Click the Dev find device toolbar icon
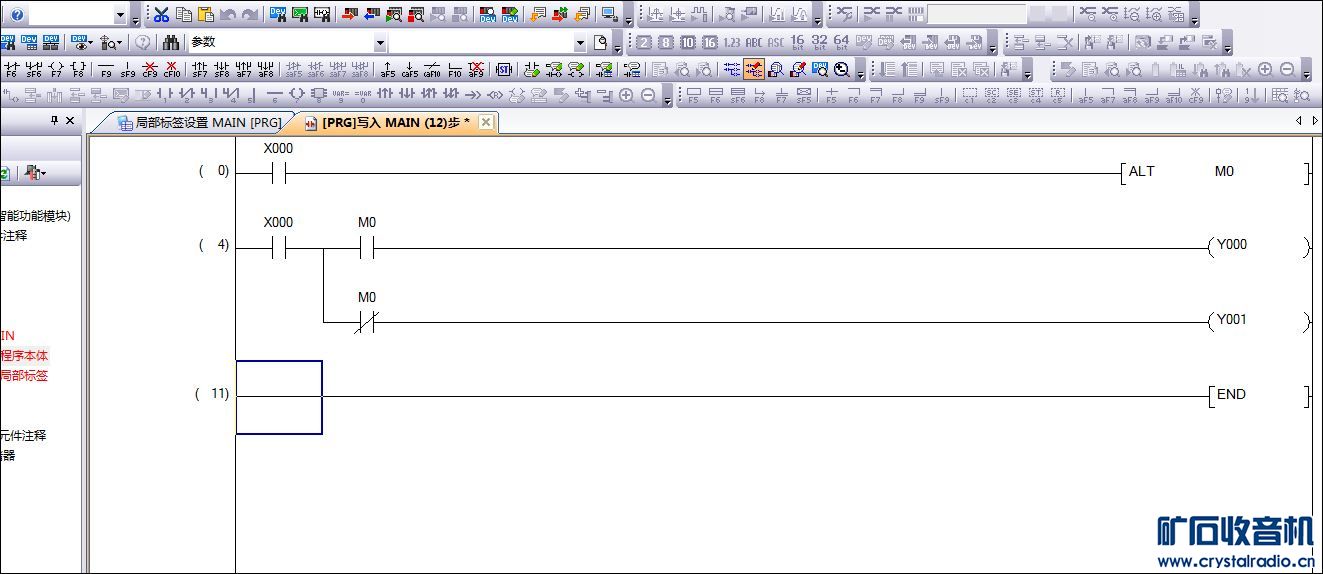The height and width of the screenshot is (574, 1323). (276, 14)
